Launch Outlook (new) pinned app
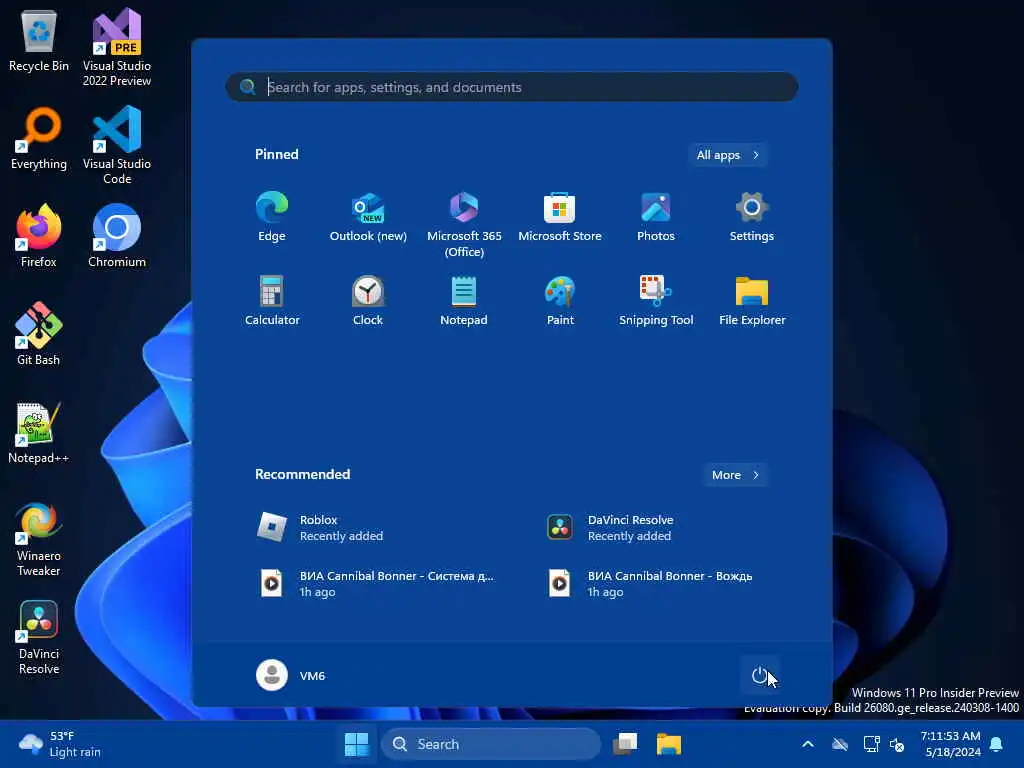Image resolution: width=1024 pixels, height=768 pixels. click(x=368, y=217)
